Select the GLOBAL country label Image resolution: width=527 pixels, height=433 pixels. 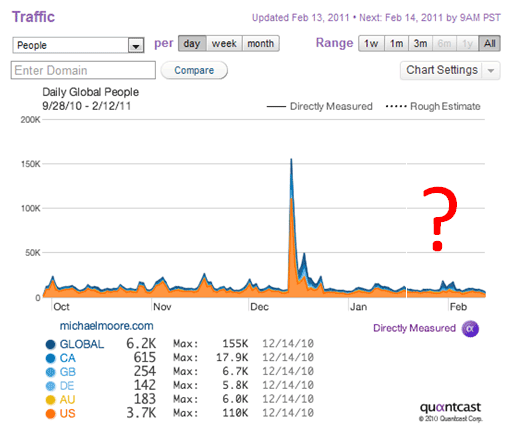[x=82, y=344]
